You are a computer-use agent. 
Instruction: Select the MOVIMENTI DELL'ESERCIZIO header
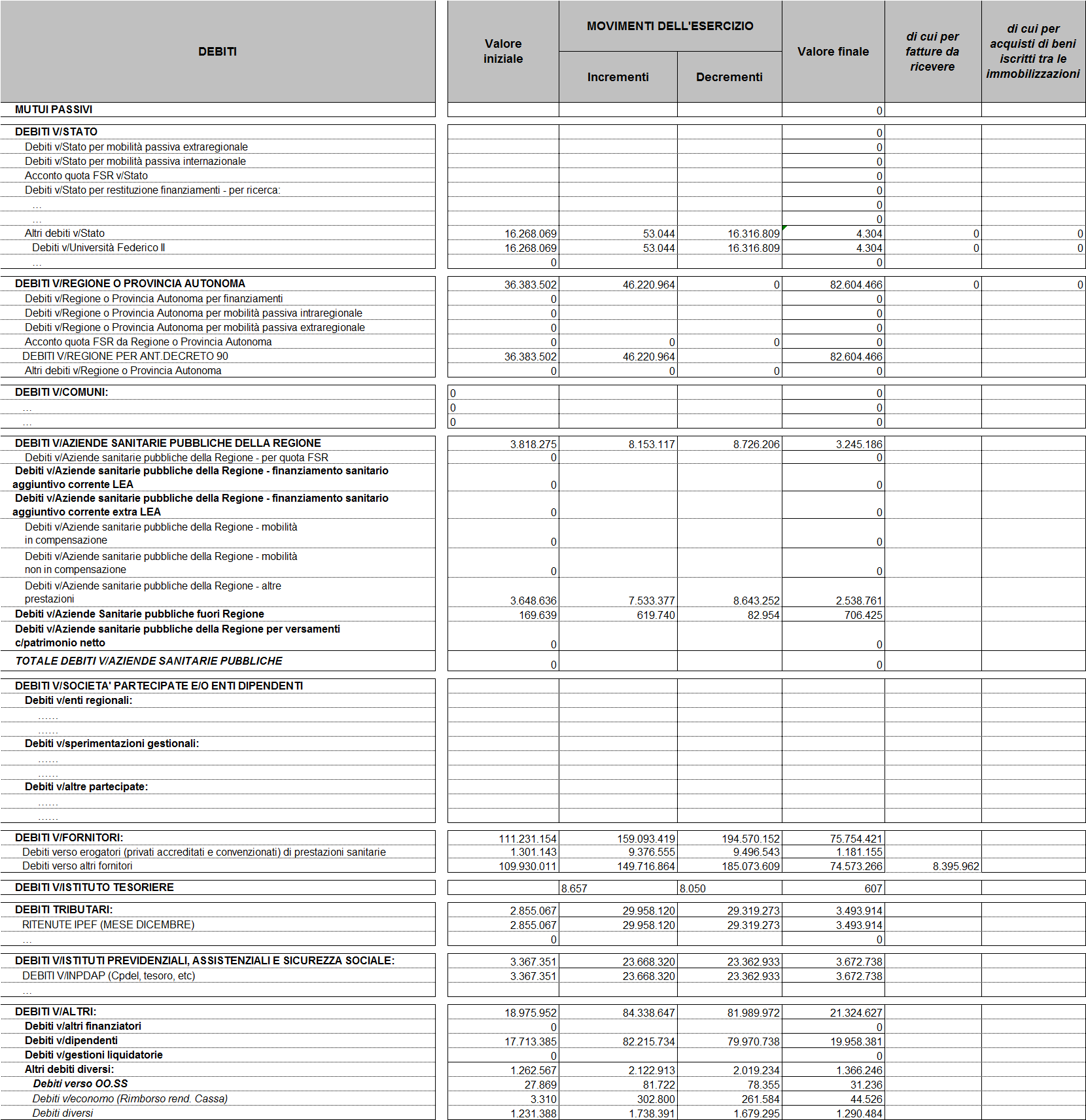670,26
